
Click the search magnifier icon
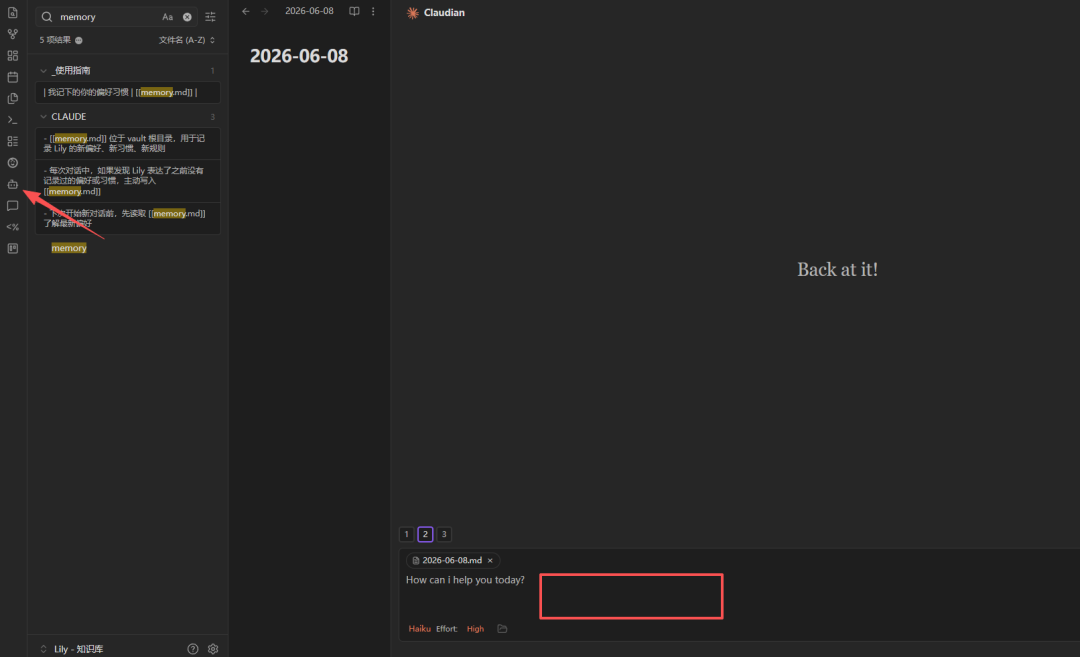[47, 17]
